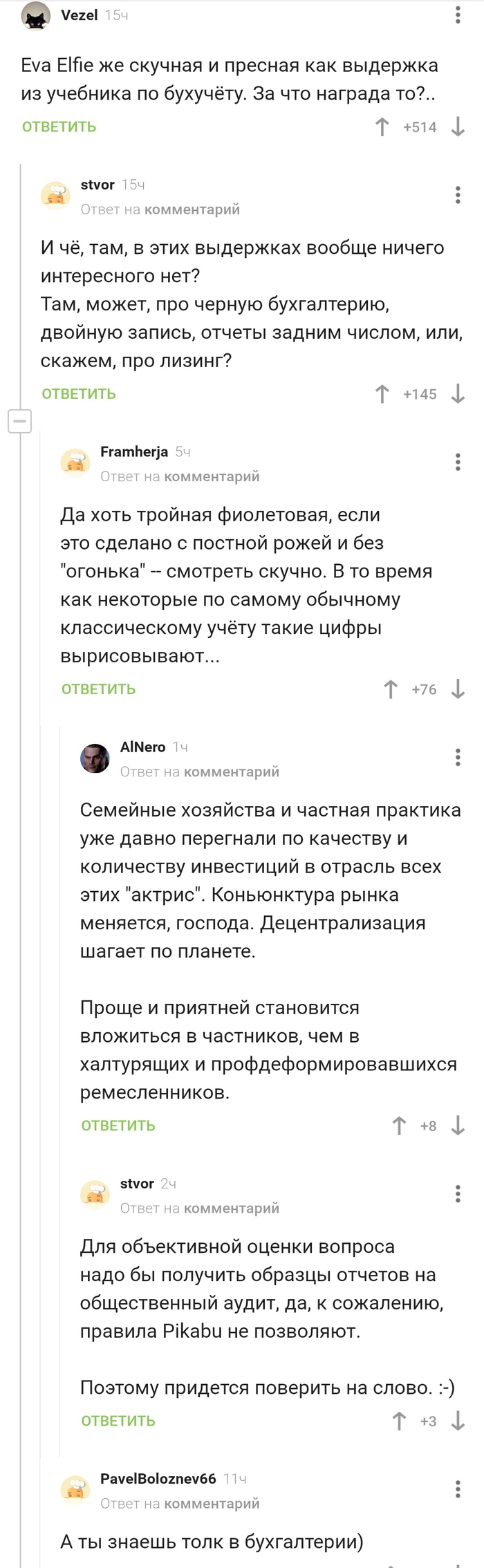Follow 'комментарий' link under Framherja's name
Viewport: 484px width, 1568px height.
212,476
